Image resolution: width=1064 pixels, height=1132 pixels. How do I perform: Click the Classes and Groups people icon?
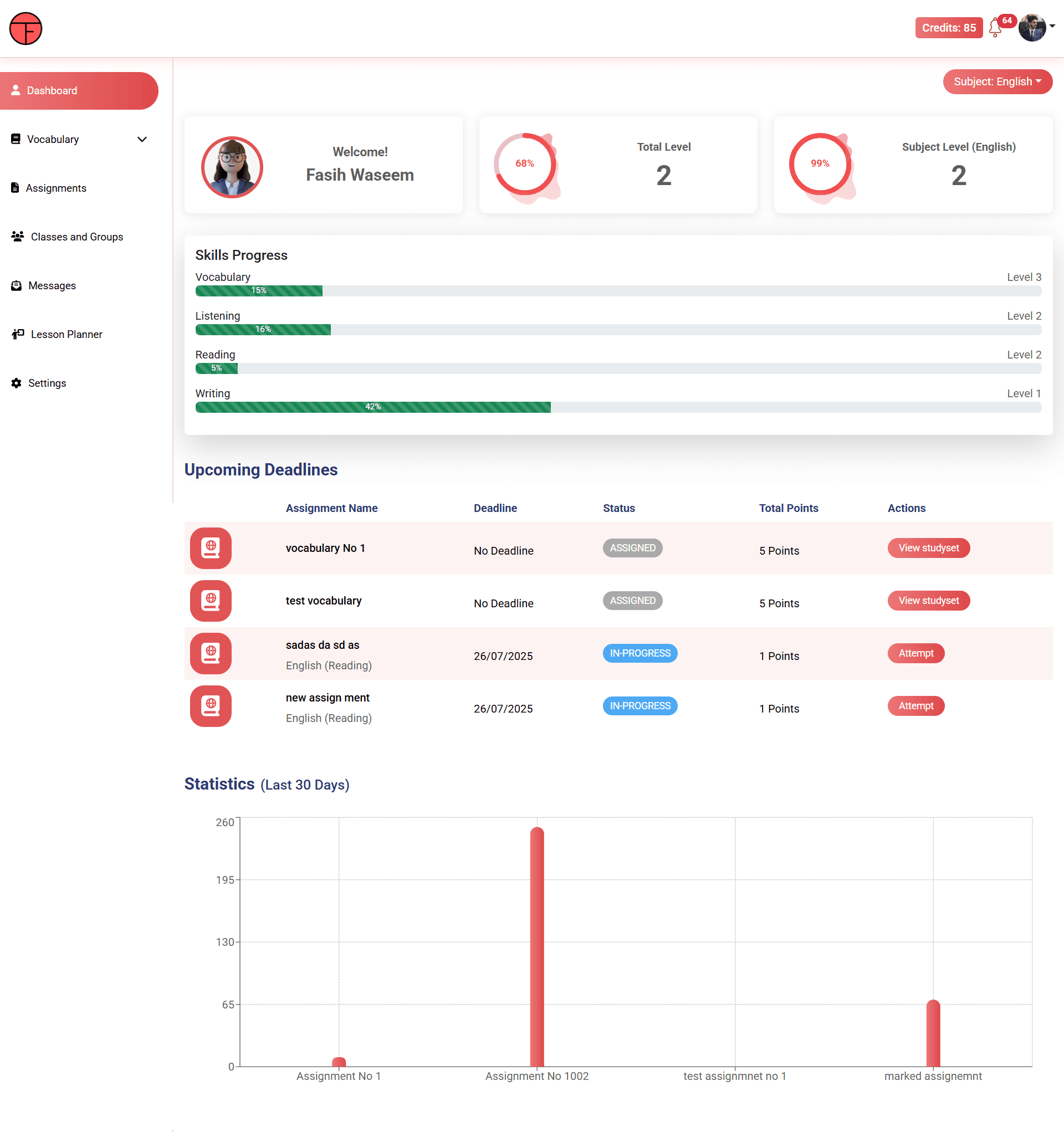tap(18, 236)
